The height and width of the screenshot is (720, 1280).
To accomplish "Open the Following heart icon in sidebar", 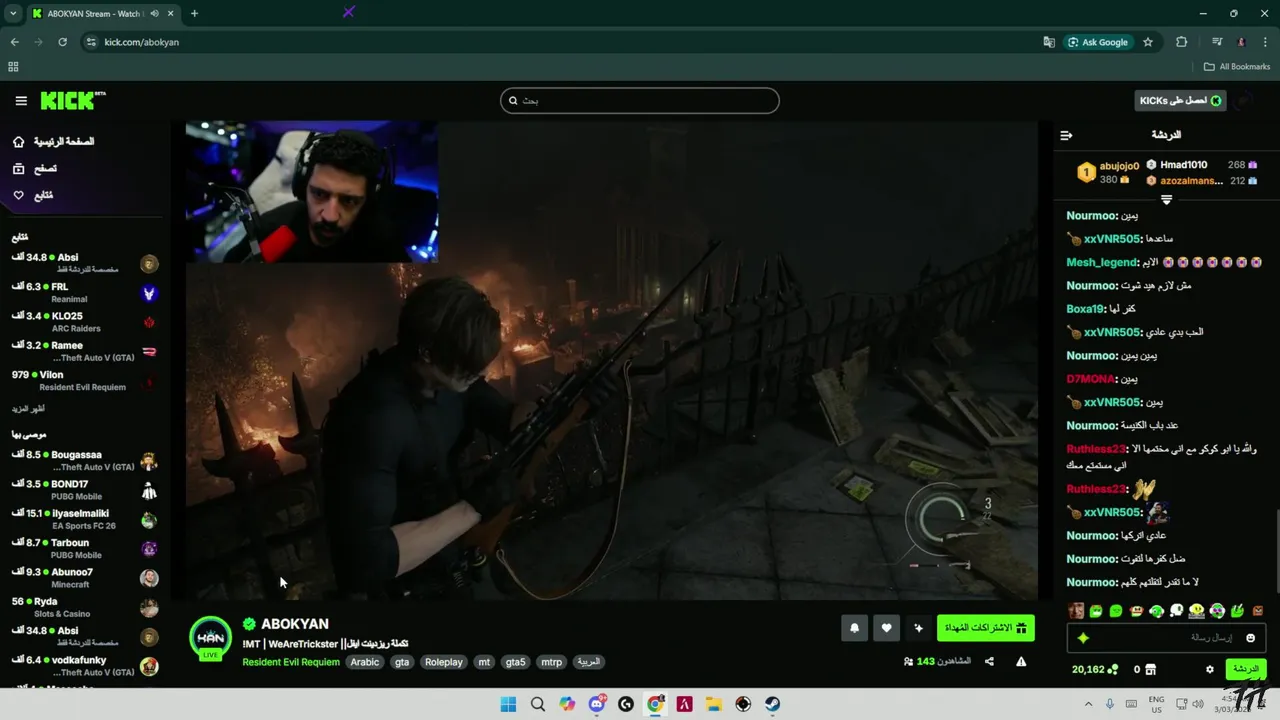I will tap(19, 195).
